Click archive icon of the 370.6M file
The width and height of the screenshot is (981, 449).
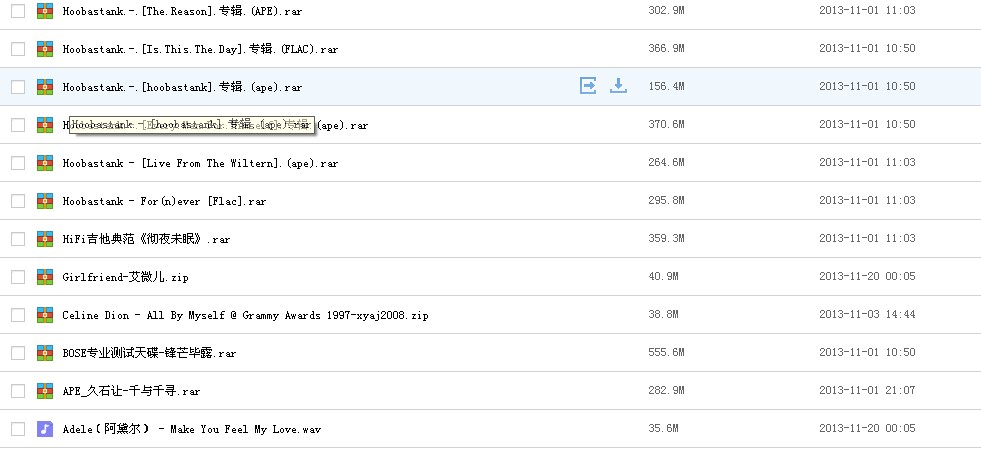click(44, 125)
